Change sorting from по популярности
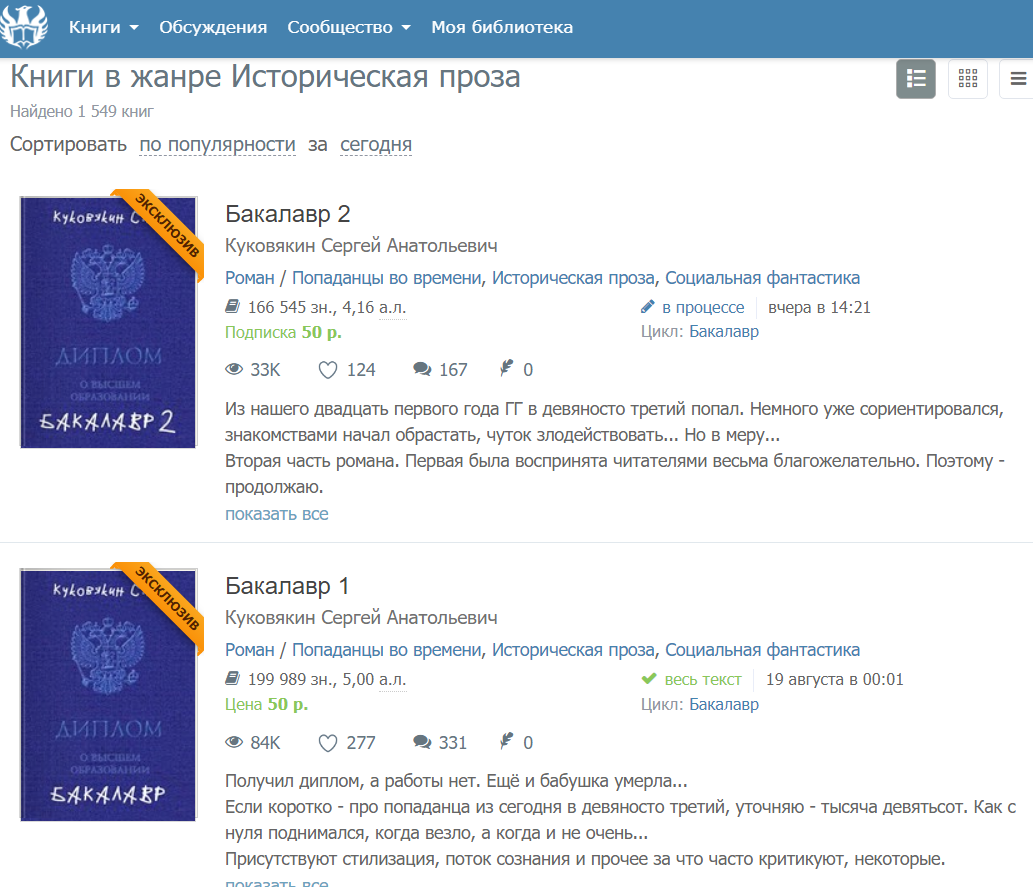The width and height of the screenshot is (1033, 887). click(x=217, y=145)
